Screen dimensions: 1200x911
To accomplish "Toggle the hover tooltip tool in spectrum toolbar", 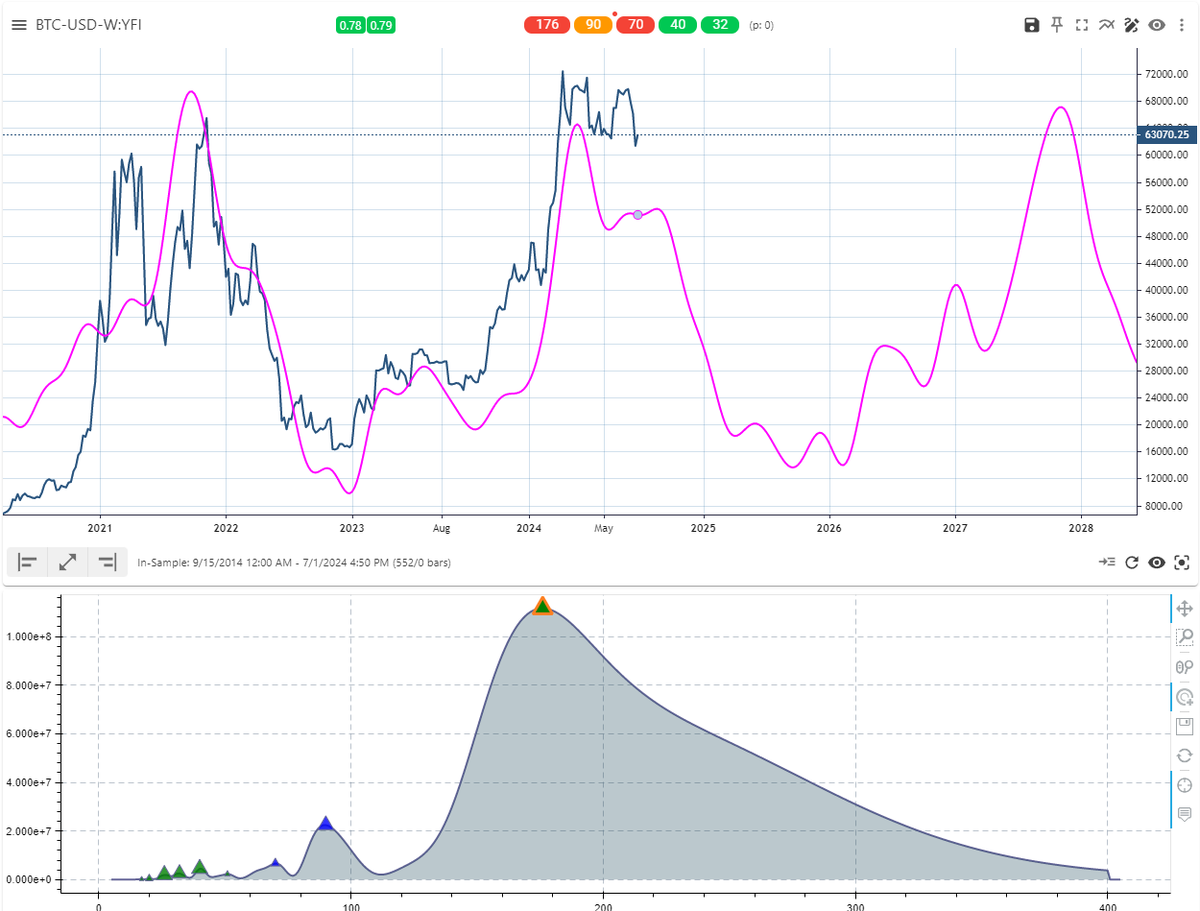I will 1185,815.
